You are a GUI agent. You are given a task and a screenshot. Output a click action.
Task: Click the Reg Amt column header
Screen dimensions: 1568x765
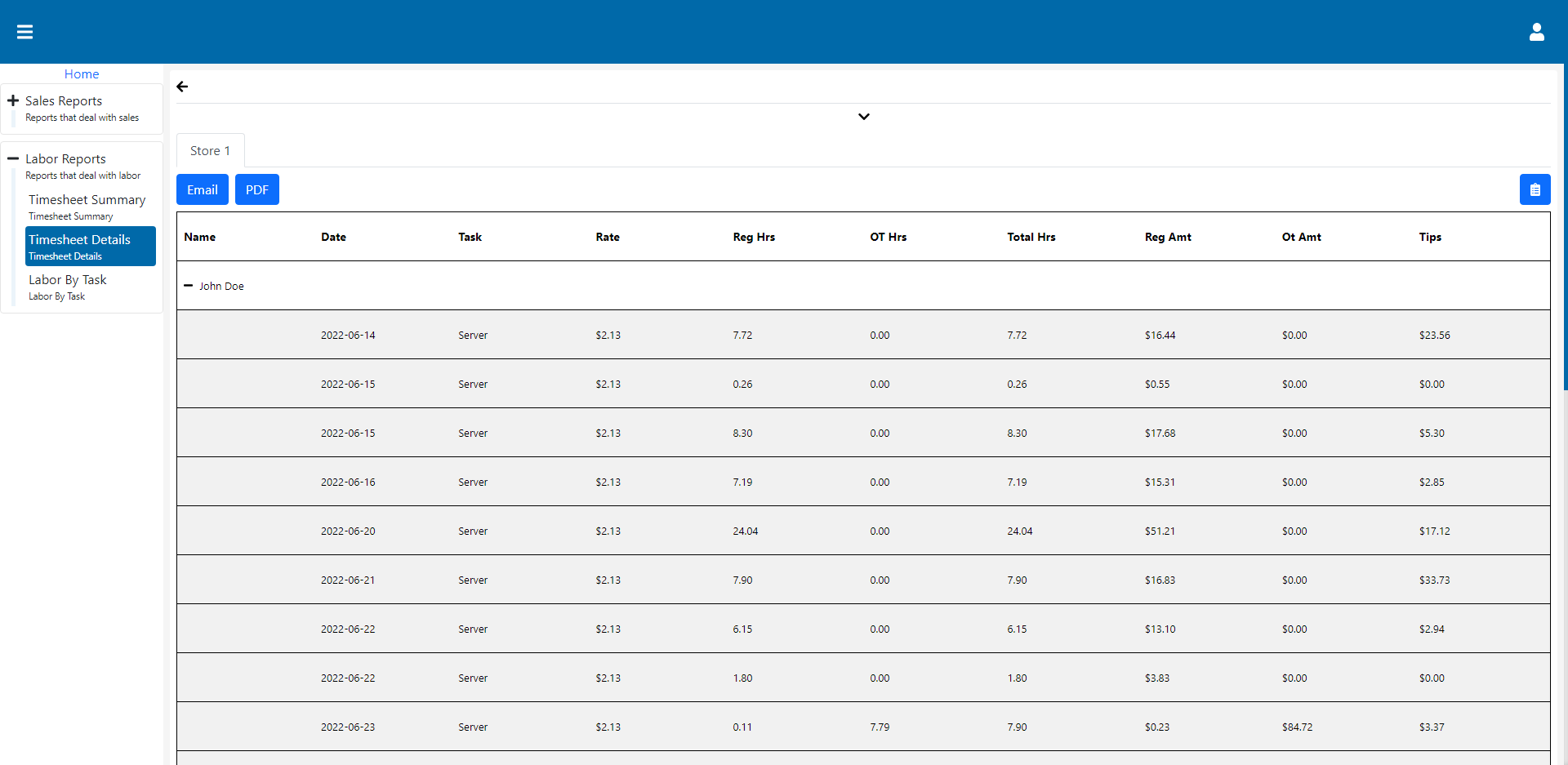pyautogui.click(x=1168, y=237)
